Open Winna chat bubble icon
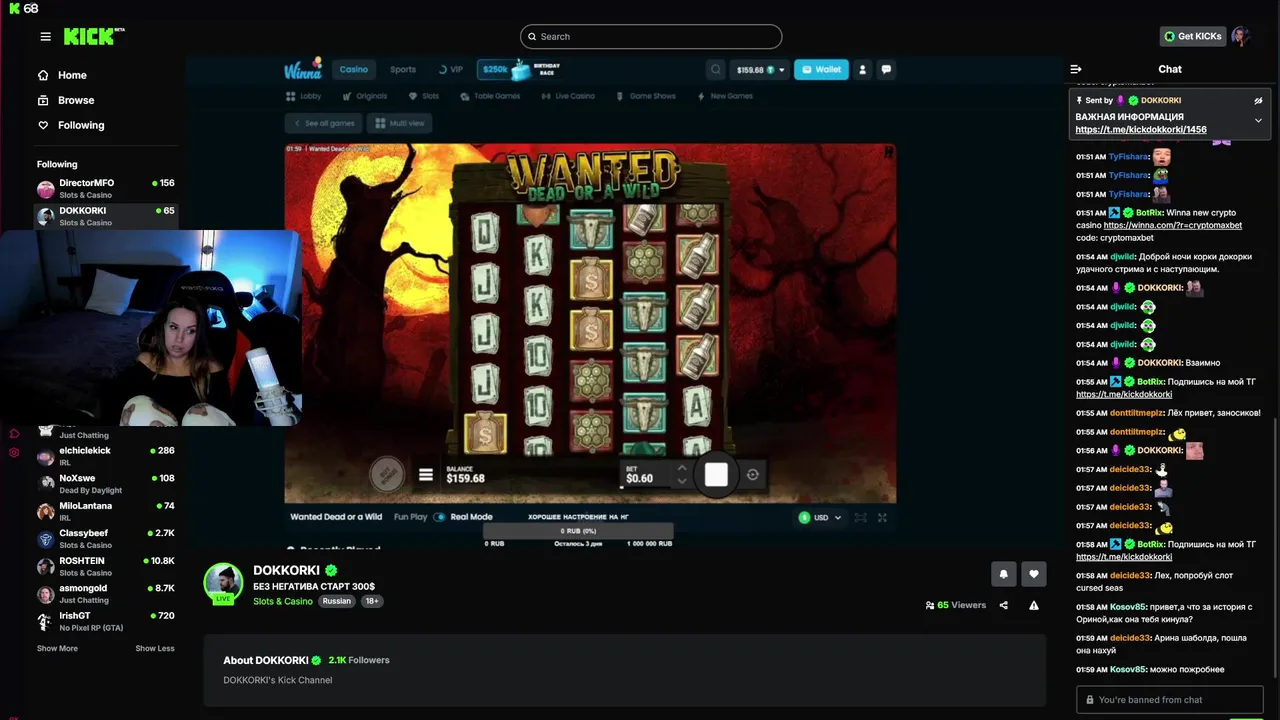The height and width of the screenshot is (720, 1280). coord(886,69)
